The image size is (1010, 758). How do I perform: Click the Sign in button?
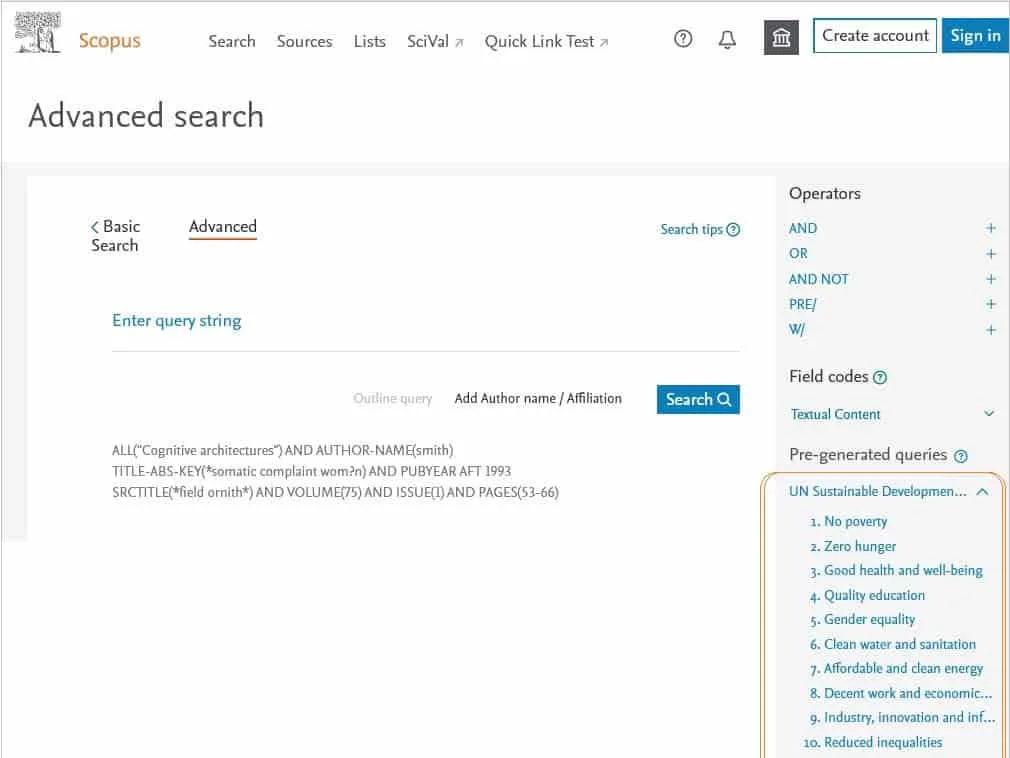(x=974, y=36)
